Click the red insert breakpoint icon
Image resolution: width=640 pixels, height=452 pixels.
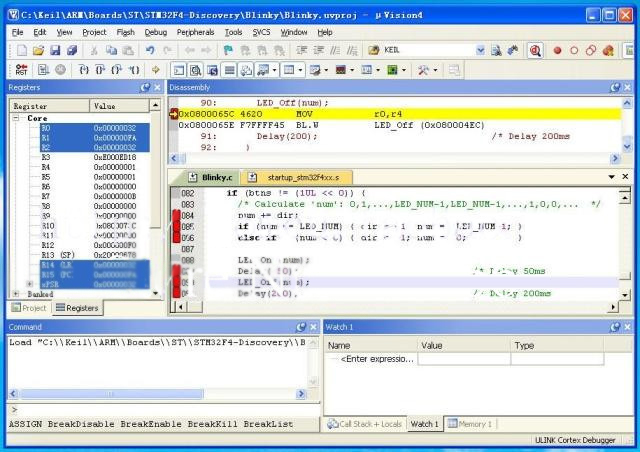558,50
